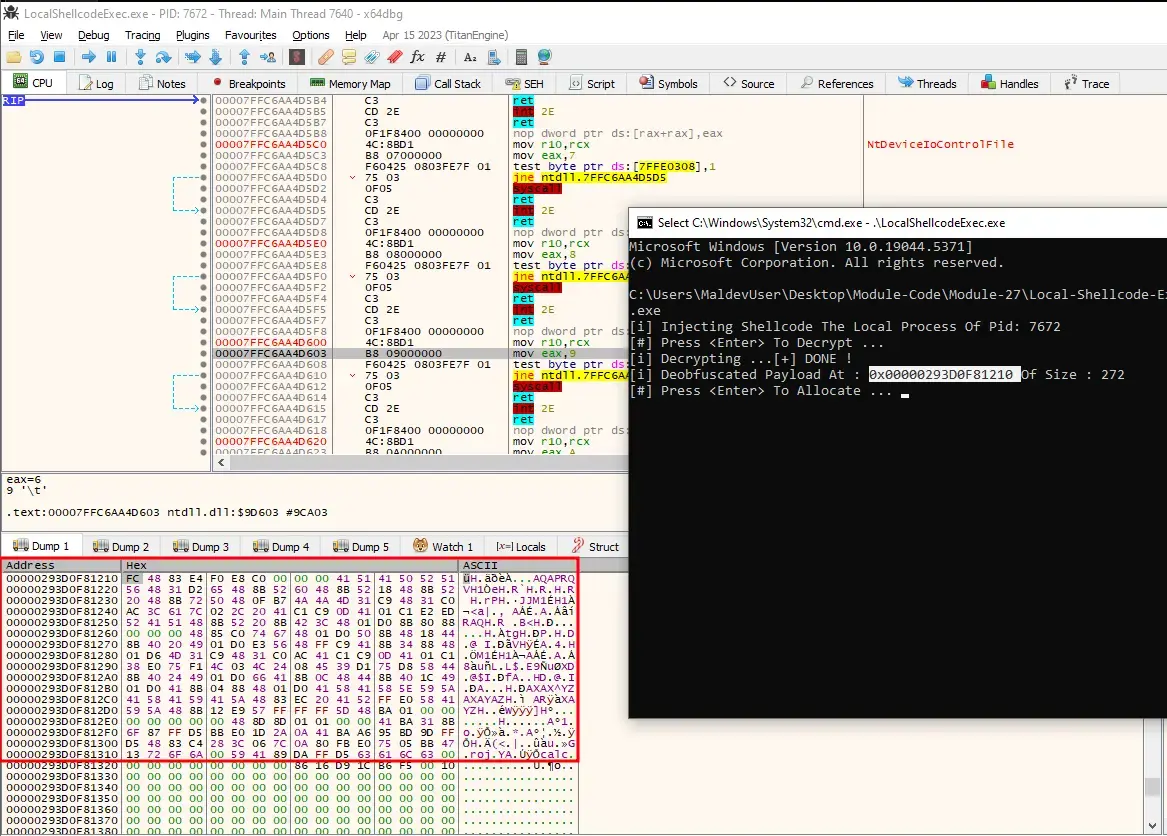The height and width of the screenshot is (836, 1167).
Task: Toggle breakpoint dot at address 00007FFC6AA4D5C0
Action: (204, 145)
